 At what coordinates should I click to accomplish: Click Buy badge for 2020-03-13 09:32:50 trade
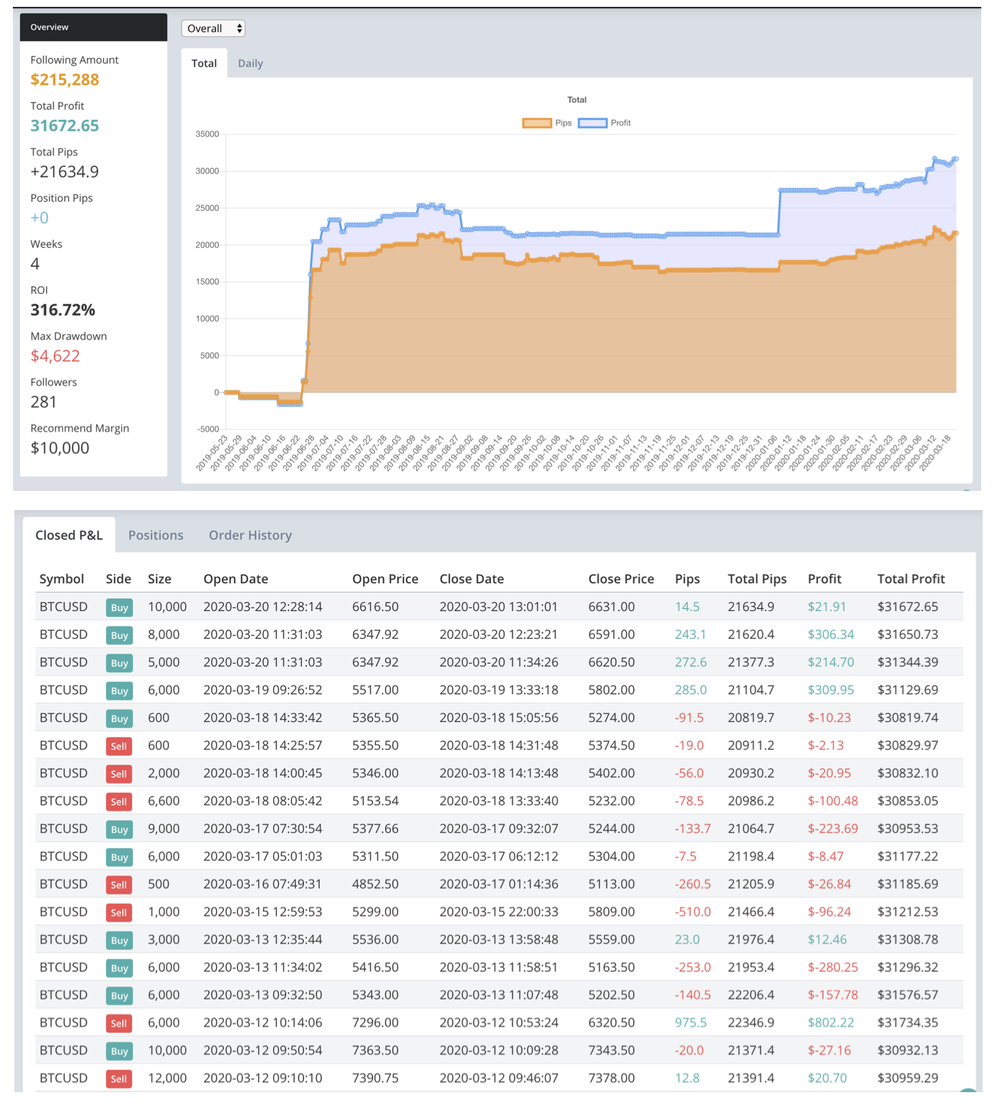(119, 996)
